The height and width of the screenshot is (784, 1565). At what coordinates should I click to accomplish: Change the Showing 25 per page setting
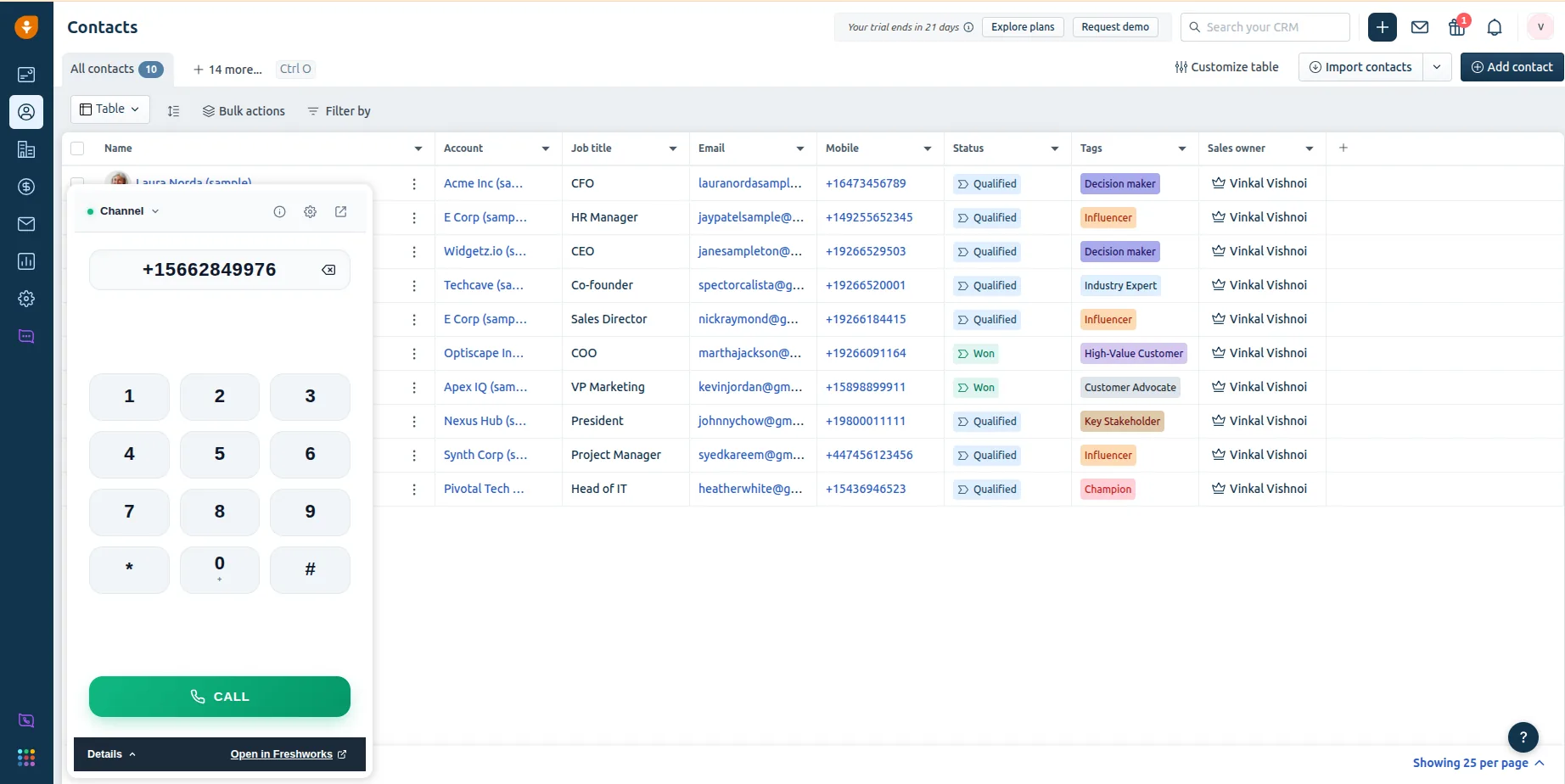[1478, 763]
